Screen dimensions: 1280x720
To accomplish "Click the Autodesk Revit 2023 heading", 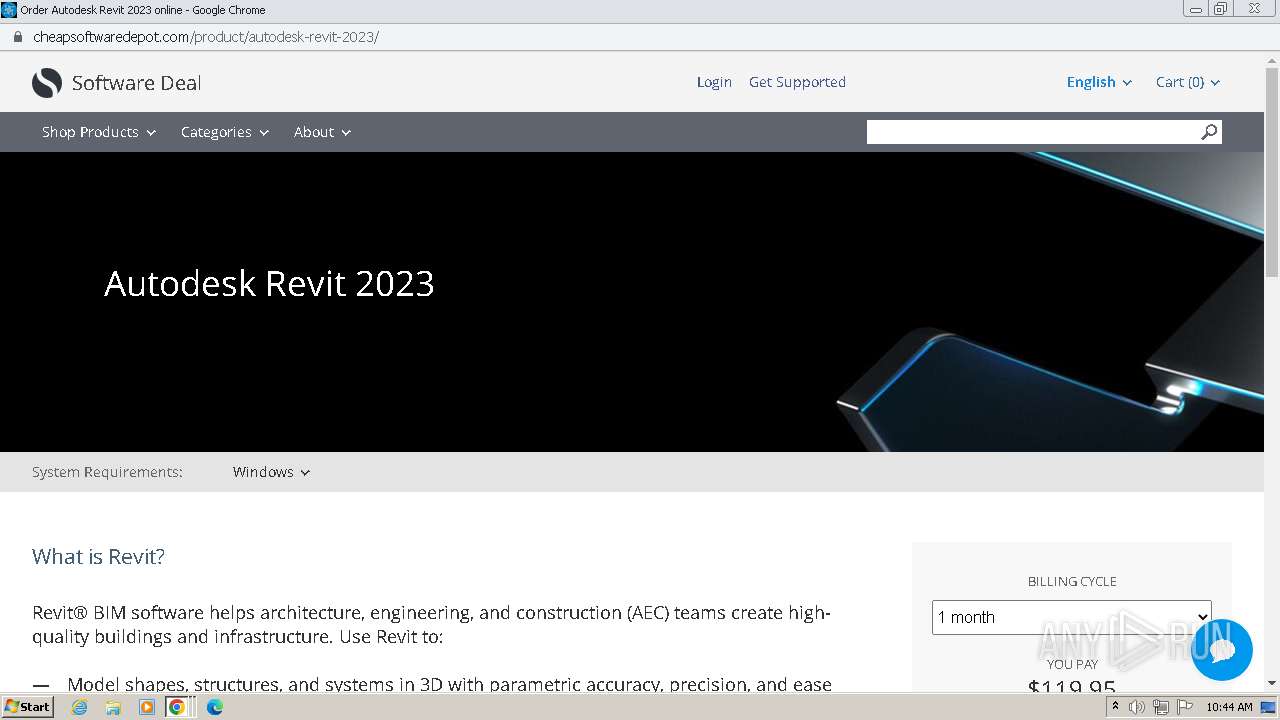I will [x=269, y=284].
